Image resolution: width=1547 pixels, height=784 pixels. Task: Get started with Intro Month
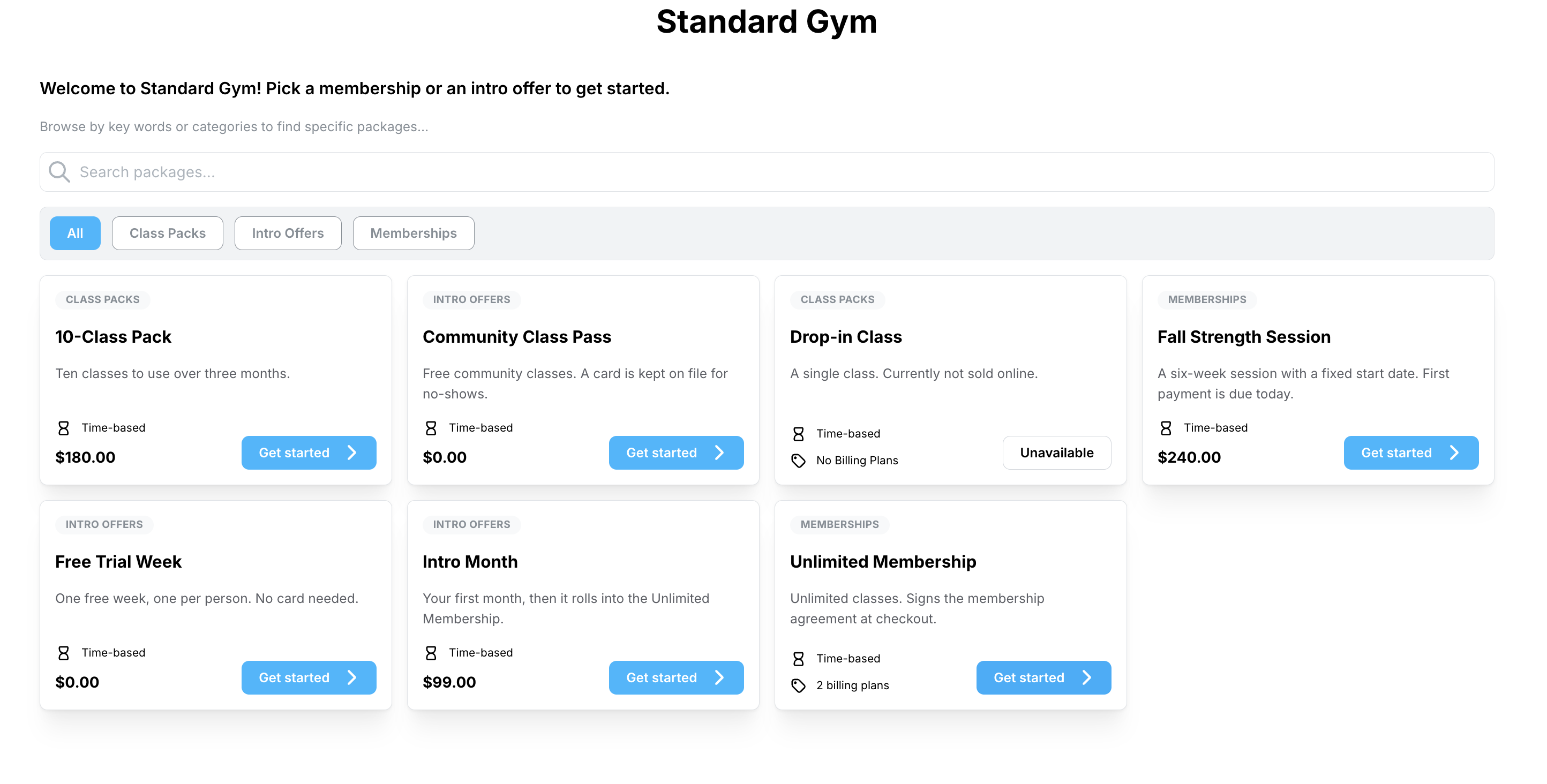click(x=676, y=679)
